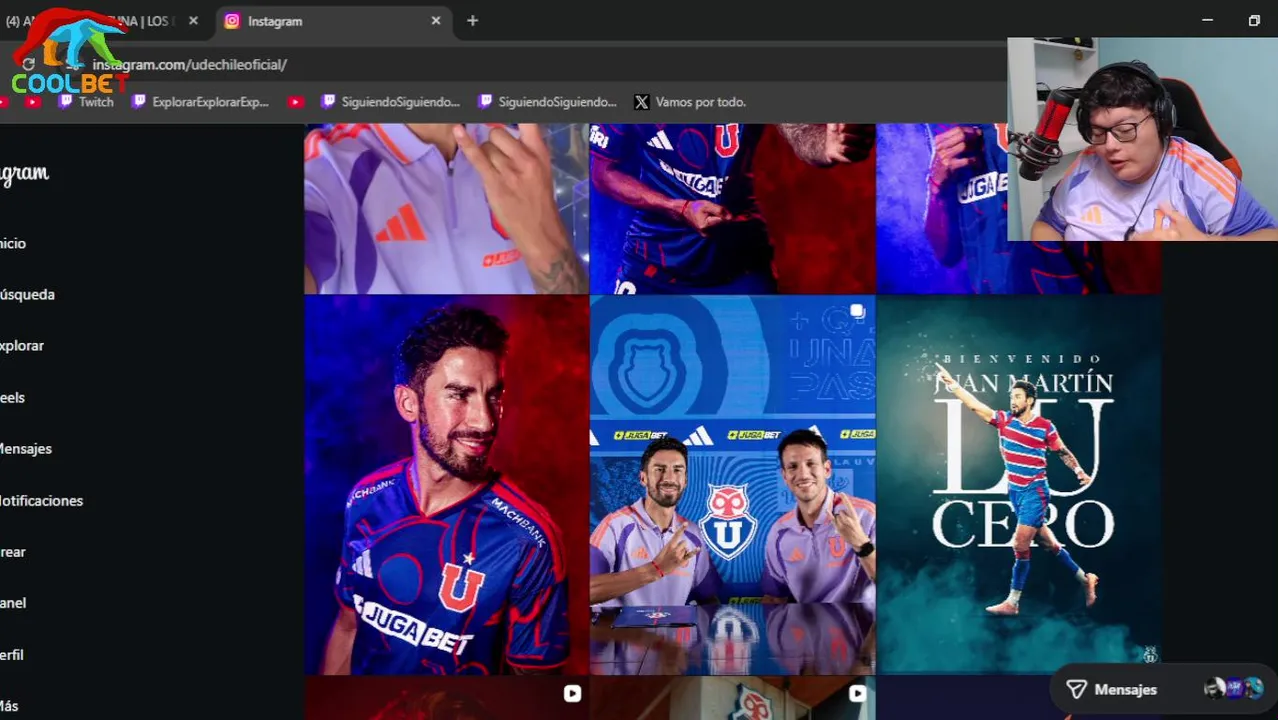Close the Instagram browser tab
Viewport: 1278px width, 720px height.
pos(436,20)
